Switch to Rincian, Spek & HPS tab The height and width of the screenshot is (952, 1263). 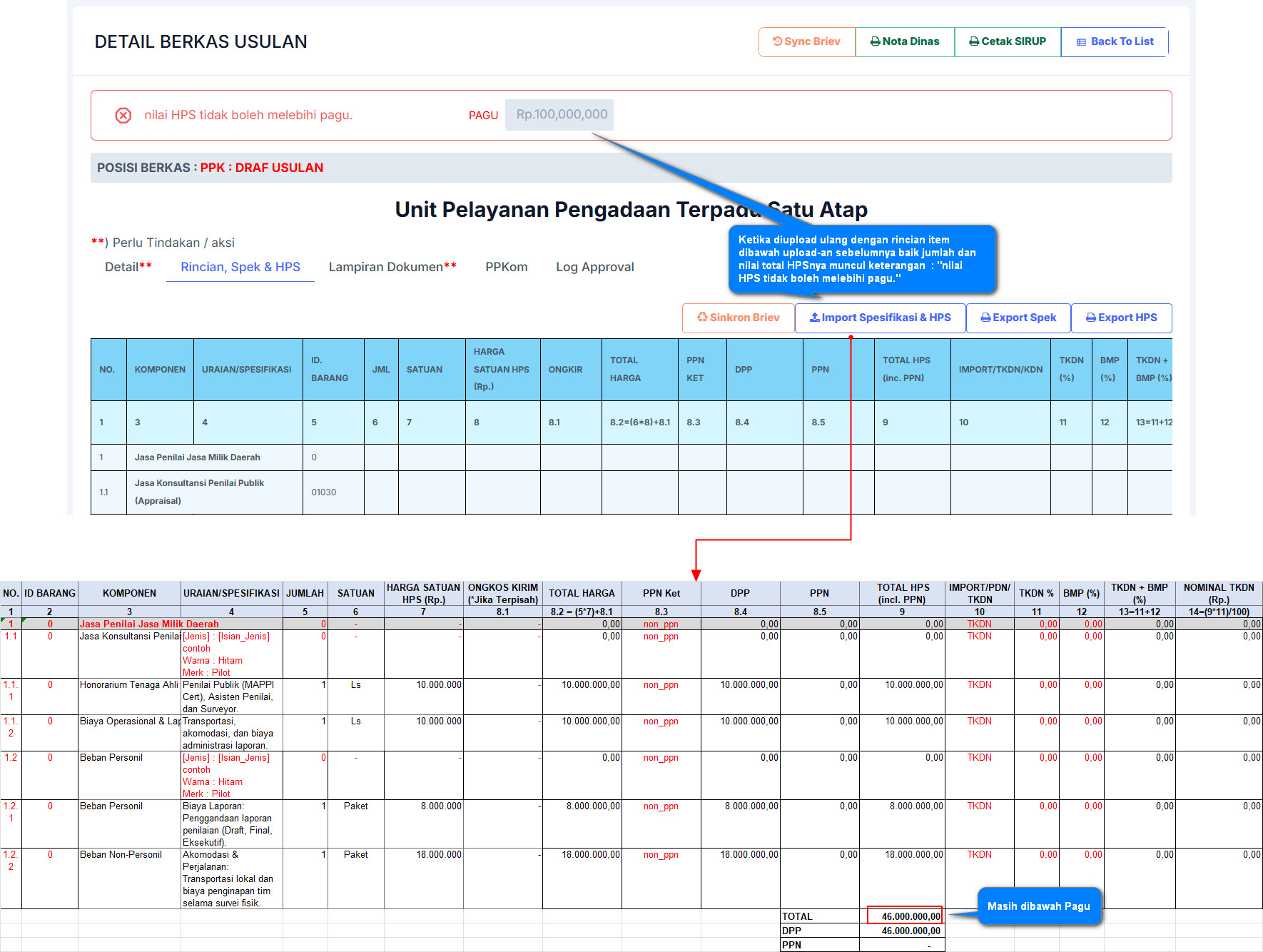click(240, 267)
